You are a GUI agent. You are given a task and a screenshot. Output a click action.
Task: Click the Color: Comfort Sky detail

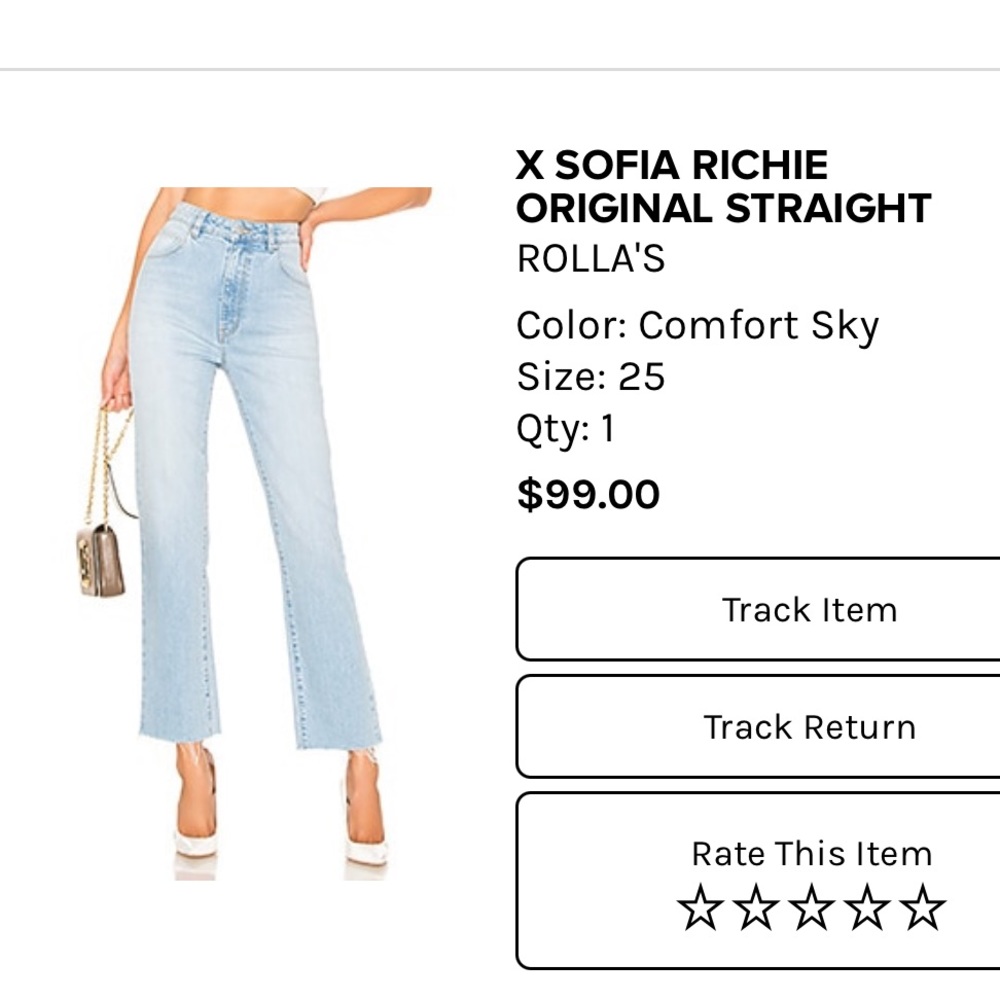coord(697,323)
